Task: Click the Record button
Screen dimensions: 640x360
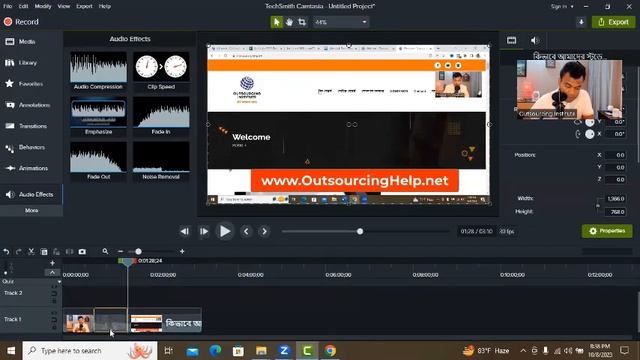Action: click(x=21, y=22)
